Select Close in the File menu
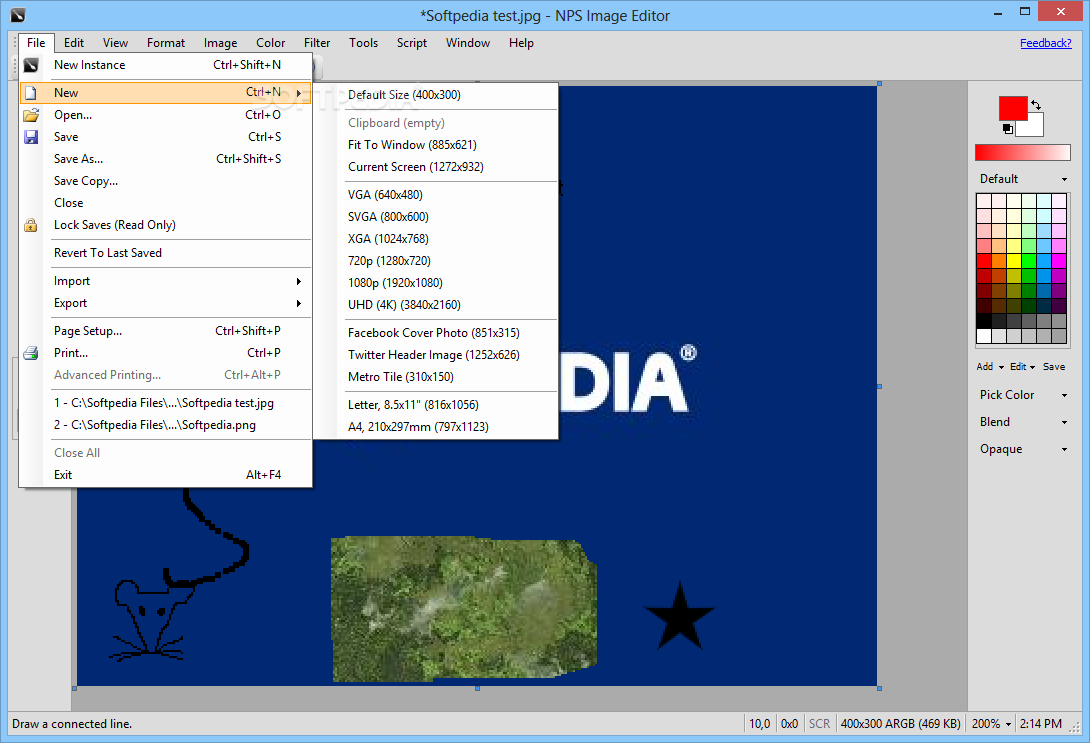1090x743 pixels. coord(165,203)
